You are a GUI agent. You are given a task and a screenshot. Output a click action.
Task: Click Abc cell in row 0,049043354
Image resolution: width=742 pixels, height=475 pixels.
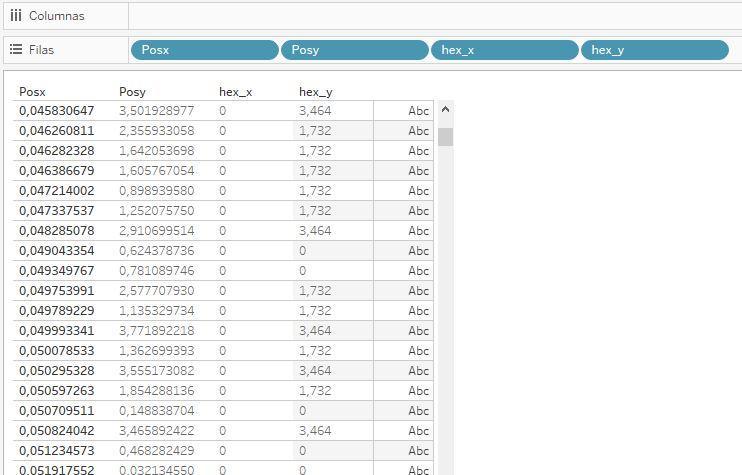pos(404,251)
